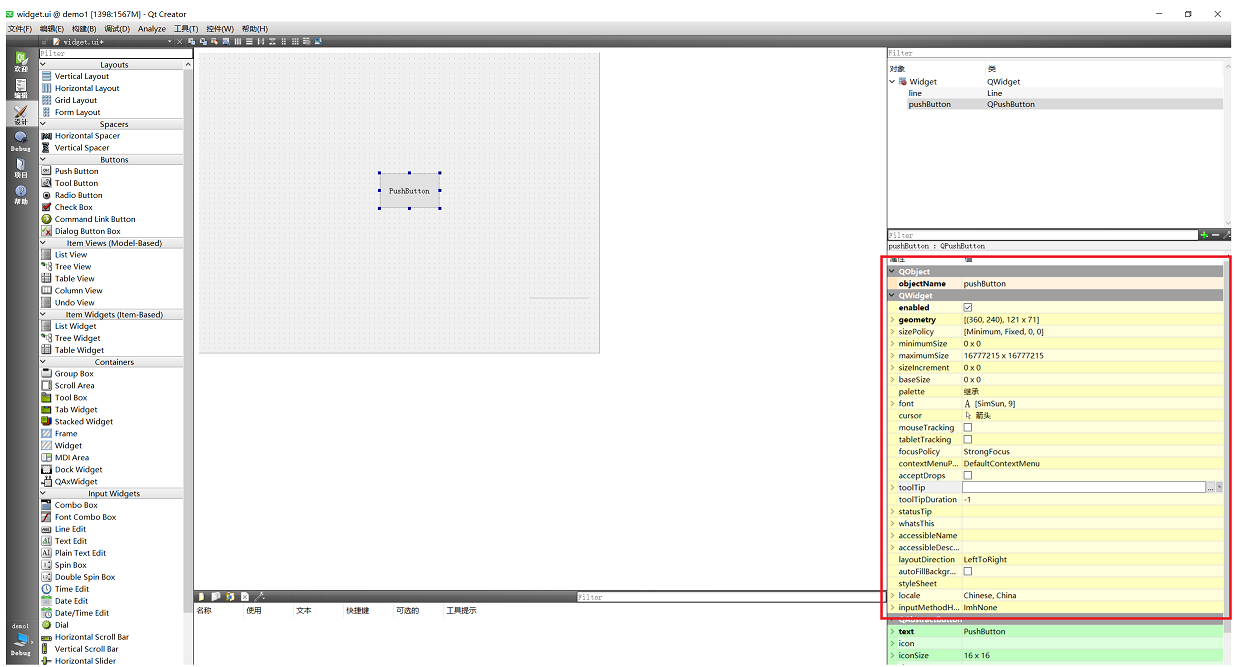Screen dimensions: 1234x667
Task: Switch to the 编辑 (Edit) mode
Action: tap(21, 88)
